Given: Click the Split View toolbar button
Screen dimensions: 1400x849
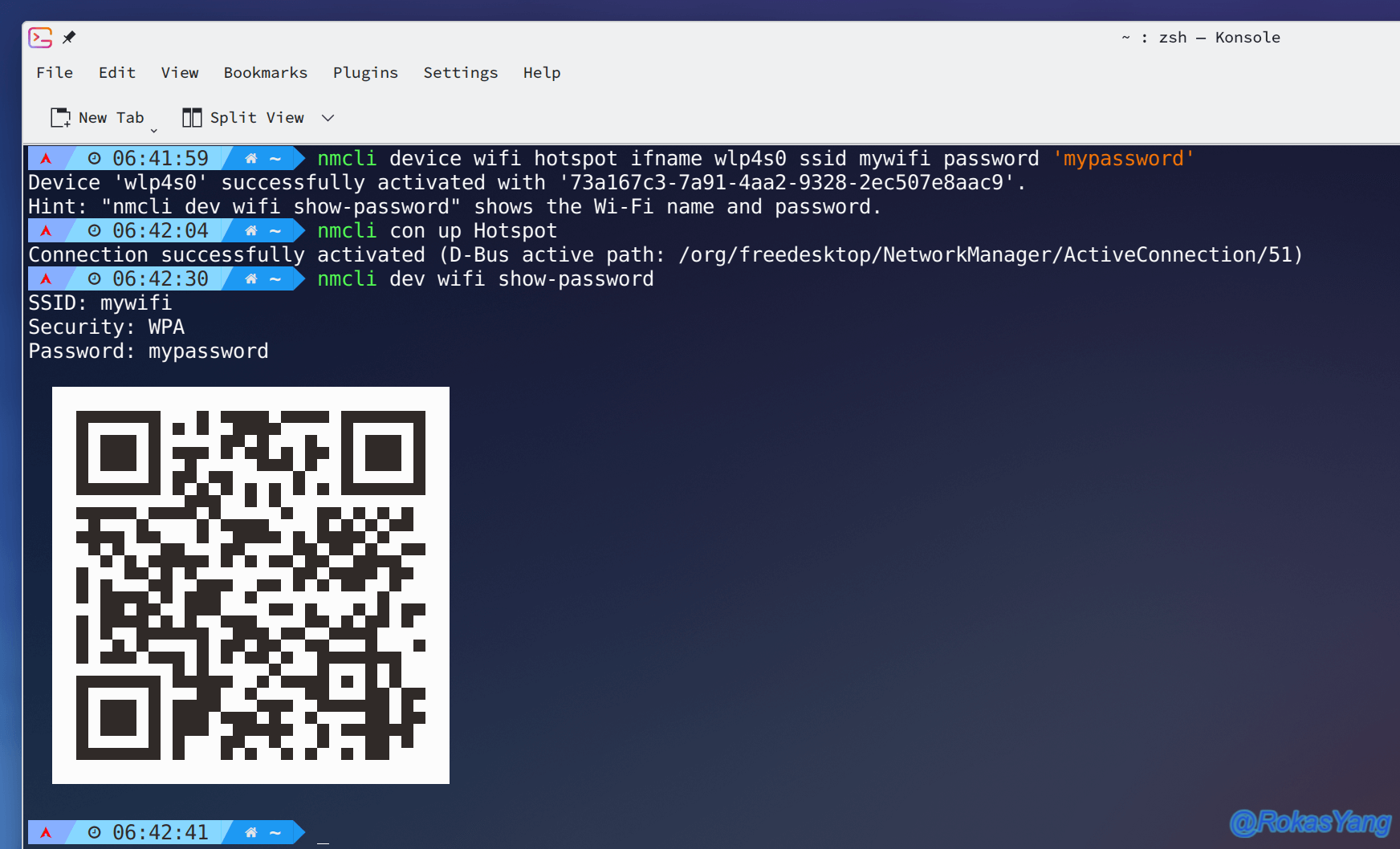Looking at the screenshot, I should (243, 118).
